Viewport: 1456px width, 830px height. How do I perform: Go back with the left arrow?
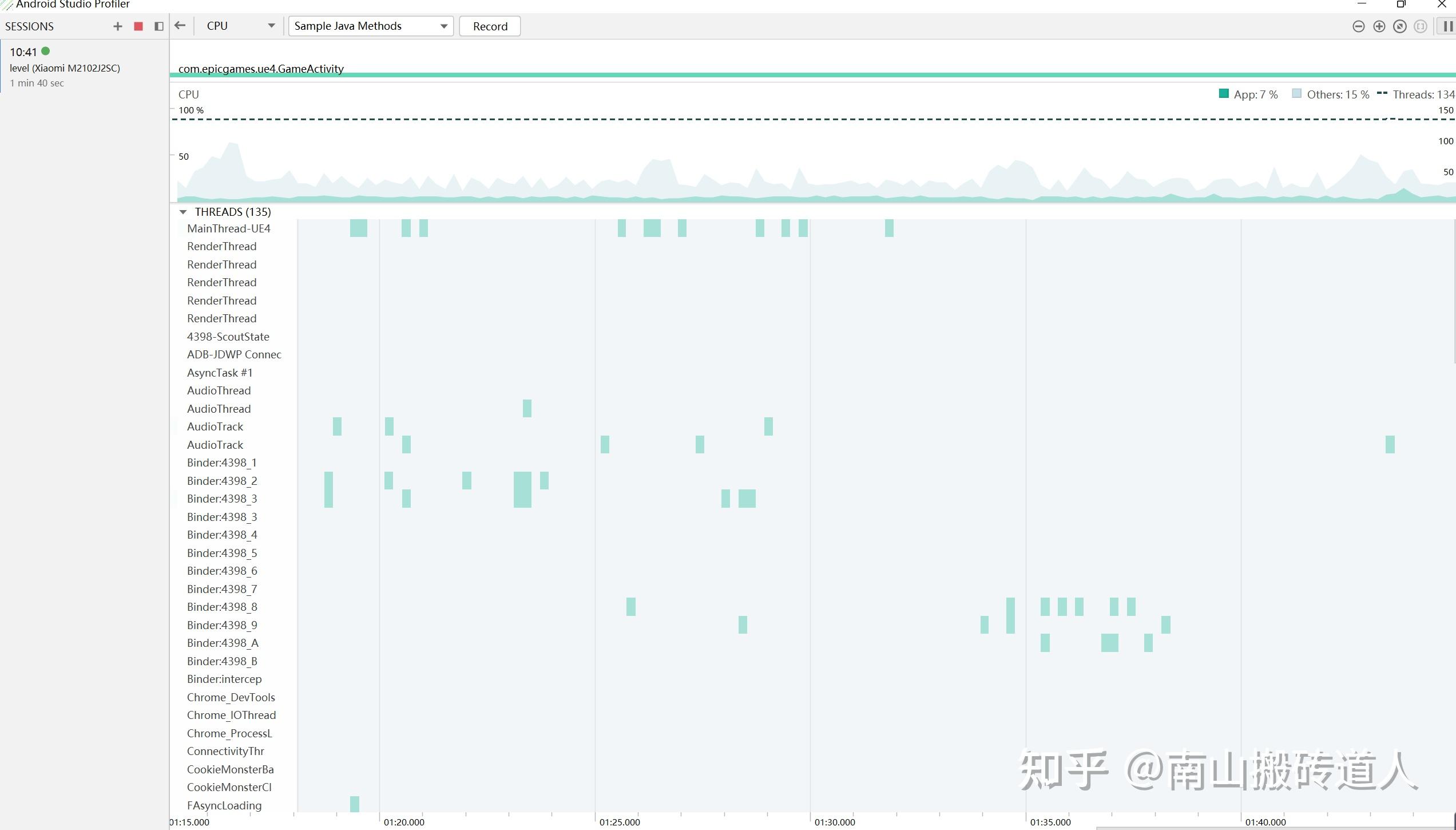[x=180, y=26]
